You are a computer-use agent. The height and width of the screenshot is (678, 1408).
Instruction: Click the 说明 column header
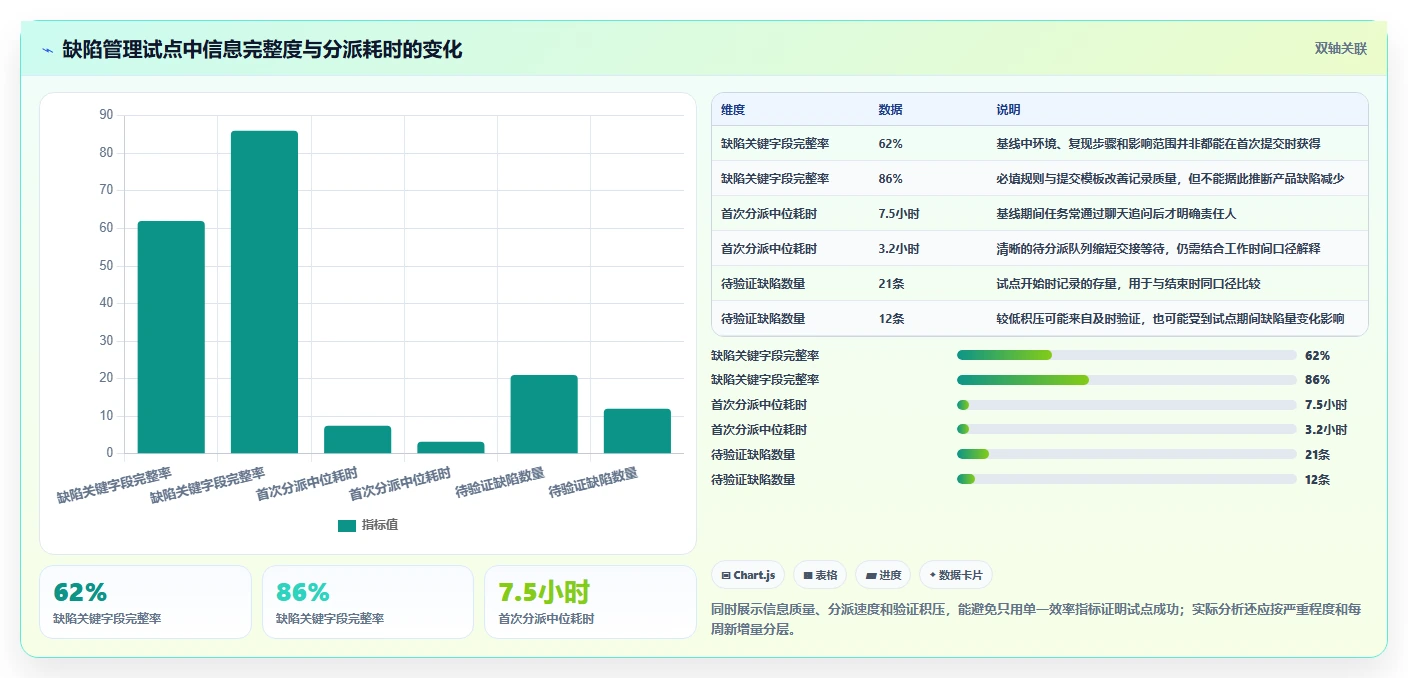point(1008,110)
